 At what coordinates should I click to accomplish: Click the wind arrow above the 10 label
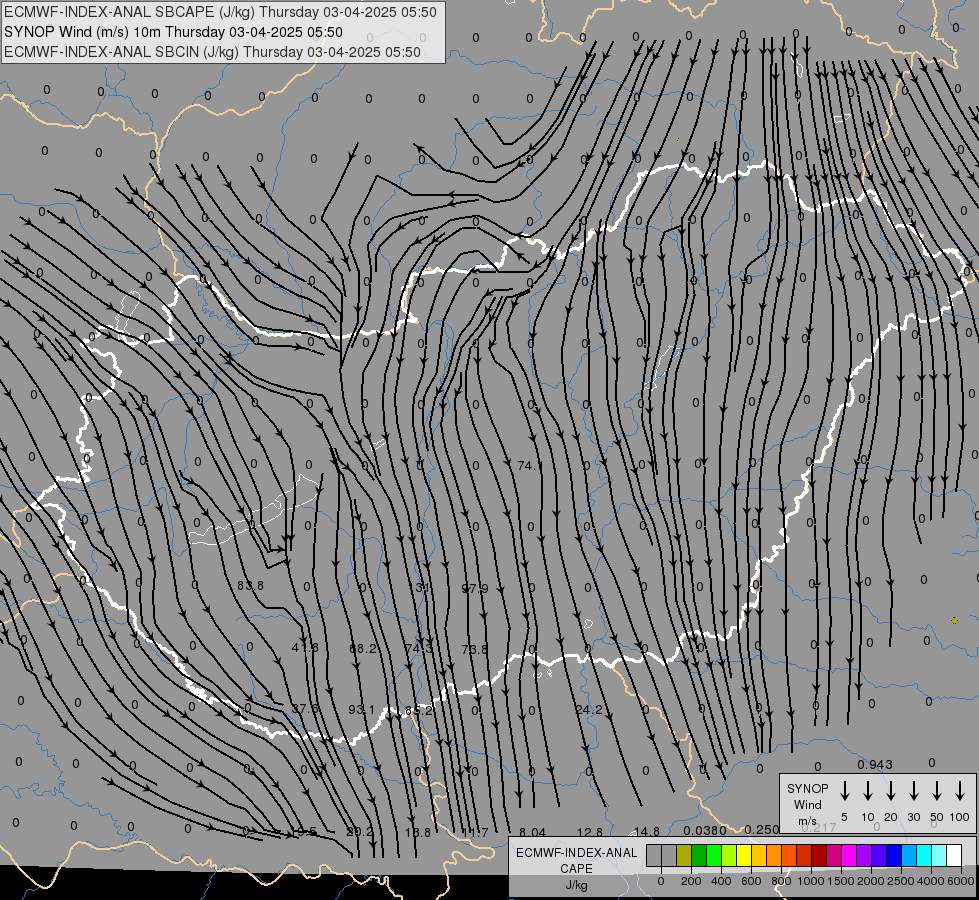coord(867,791)
